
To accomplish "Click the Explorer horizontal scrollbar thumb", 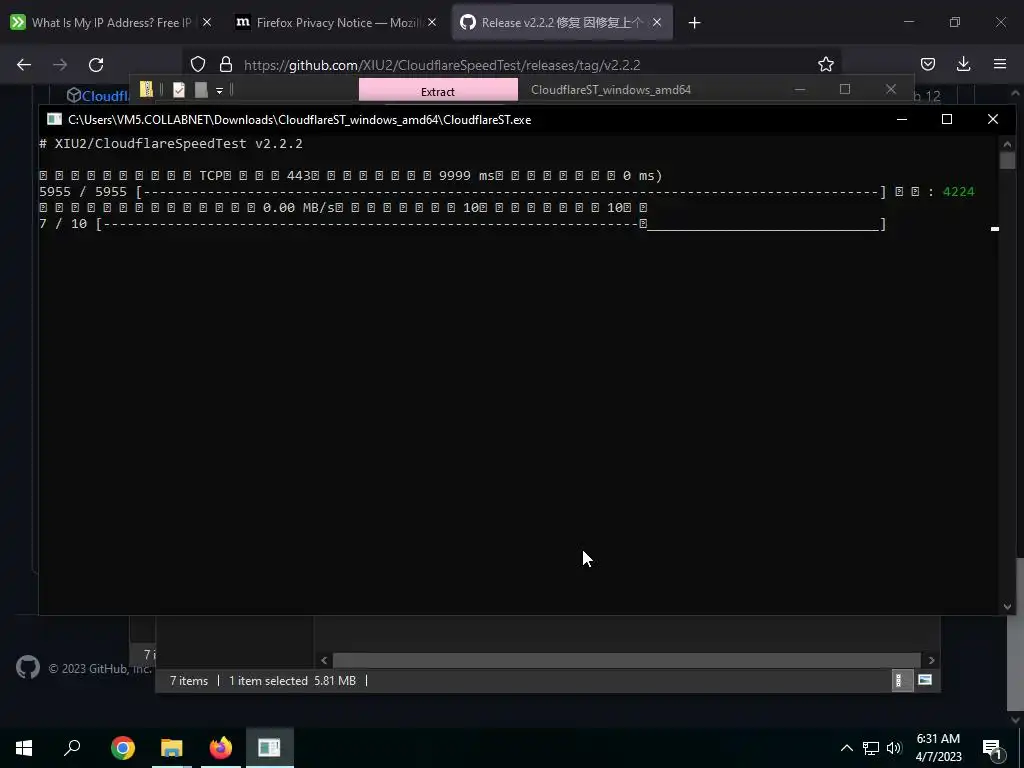I will pyautogui.click(x=626, y=660).
